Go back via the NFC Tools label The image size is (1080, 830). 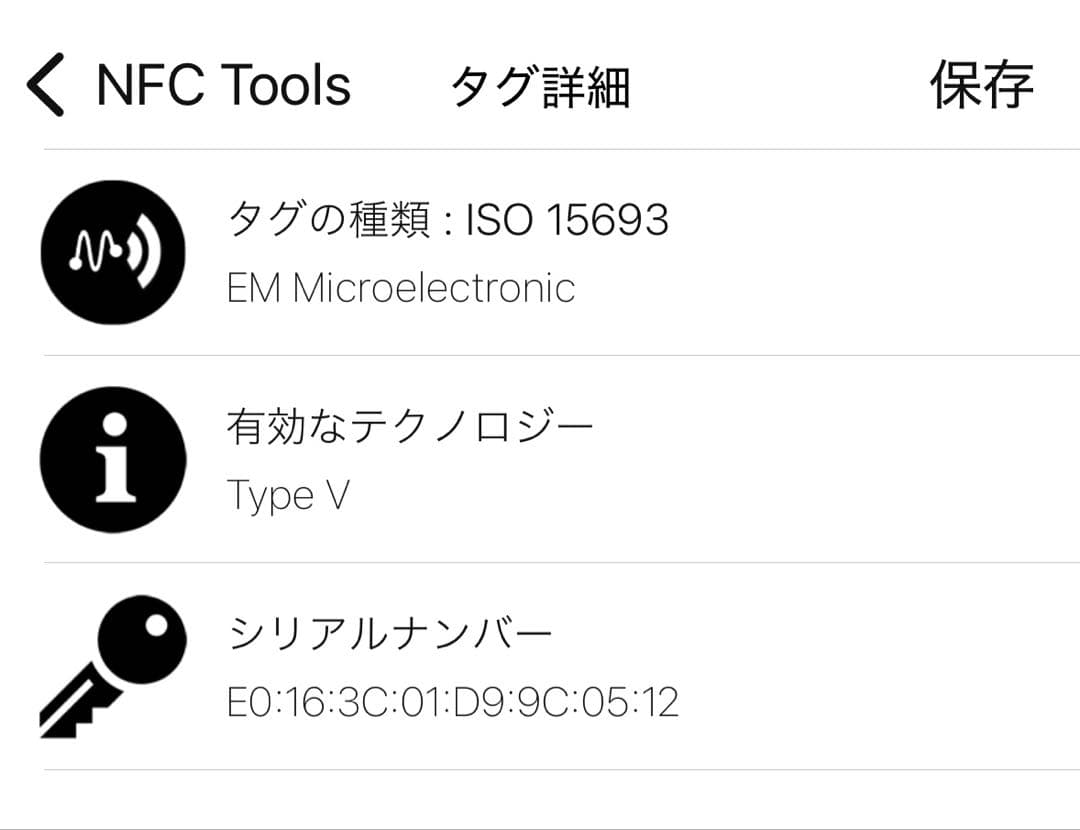click(x=223, y=85)
